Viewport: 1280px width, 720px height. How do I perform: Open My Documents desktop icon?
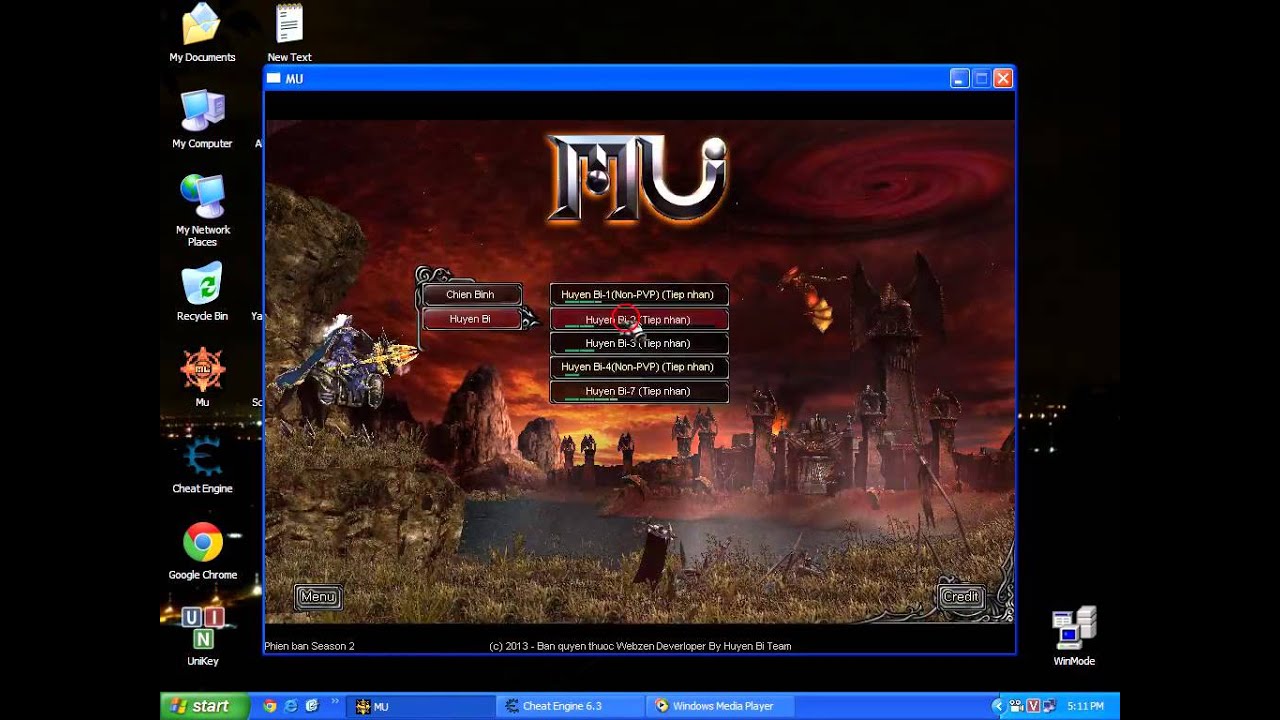click(x=202, y=34)
